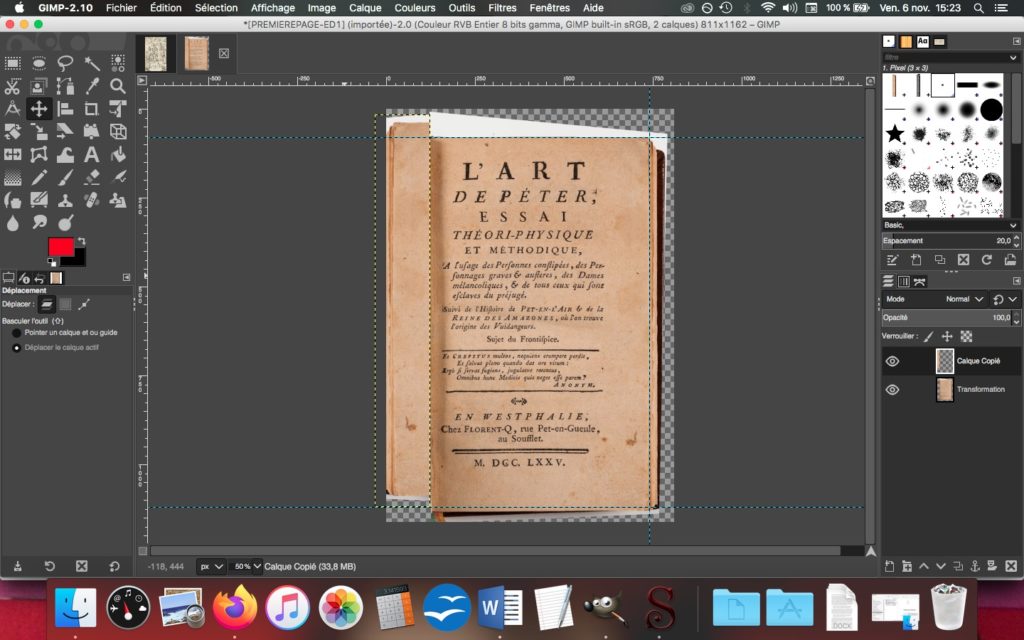The image size is (1024, 640).
Task: Toggle lock position and size
Action: (947, 336)
